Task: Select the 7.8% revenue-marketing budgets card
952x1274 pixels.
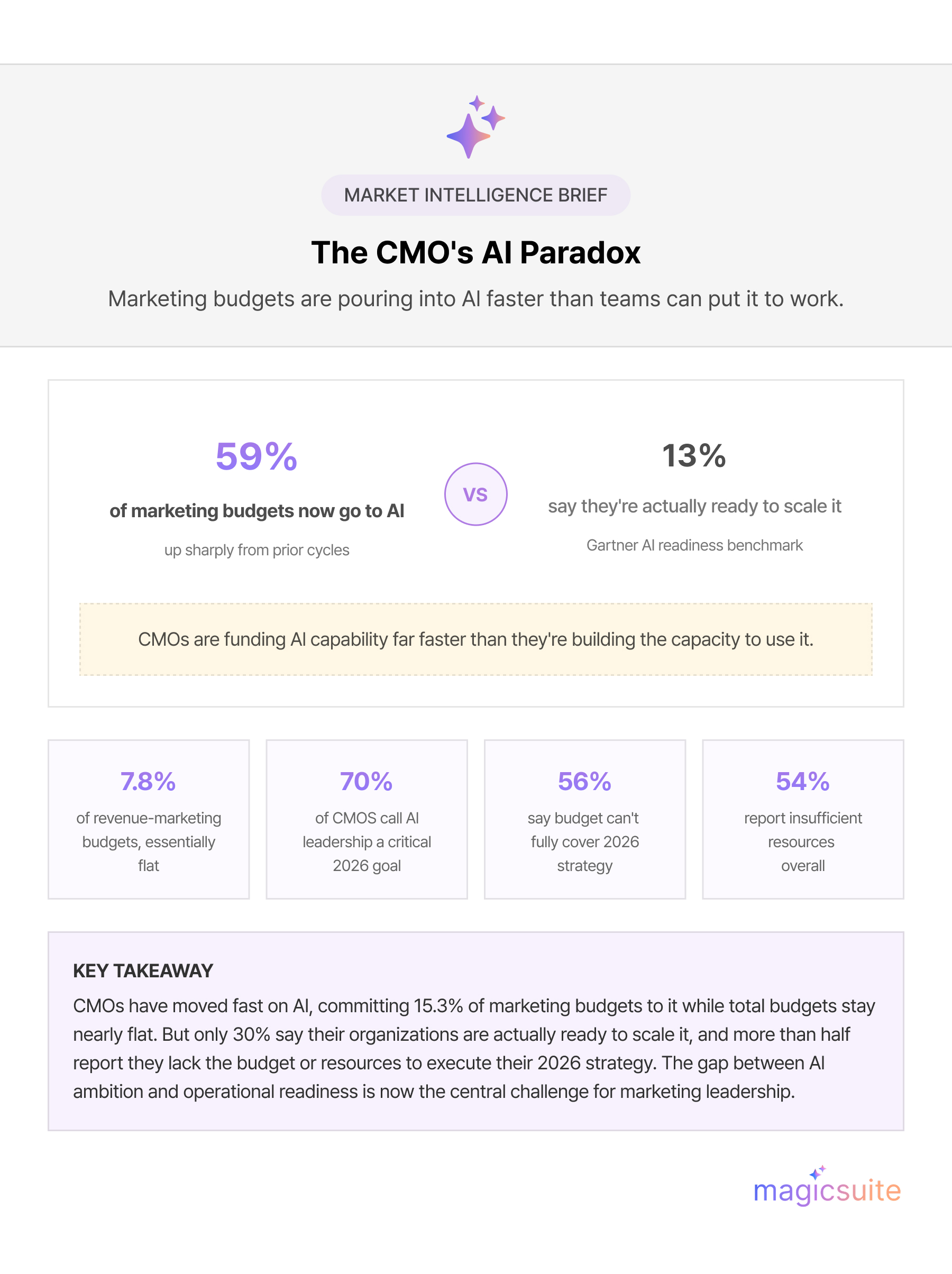Action: tap(149, 819)
